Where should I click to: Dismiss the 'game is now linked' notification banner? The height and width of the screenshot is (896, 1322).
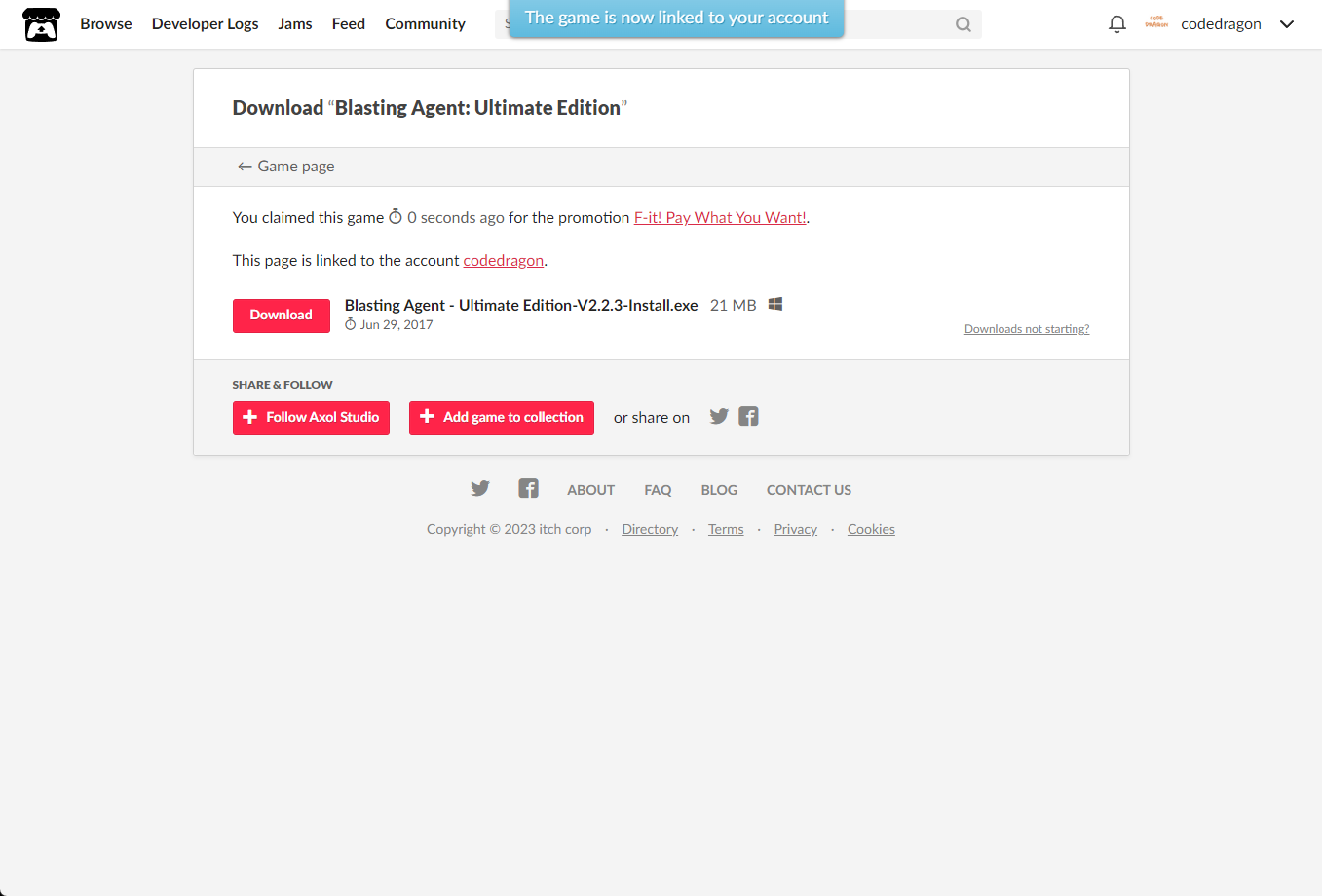677,19
